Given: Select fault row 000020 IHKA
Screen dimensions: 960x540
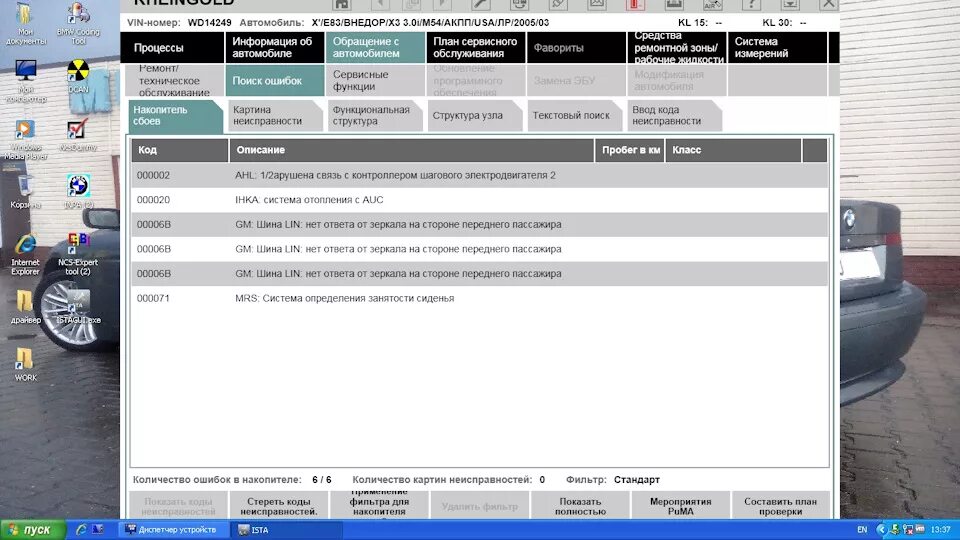Looking at the screenshot, I should tap(479, 200).
